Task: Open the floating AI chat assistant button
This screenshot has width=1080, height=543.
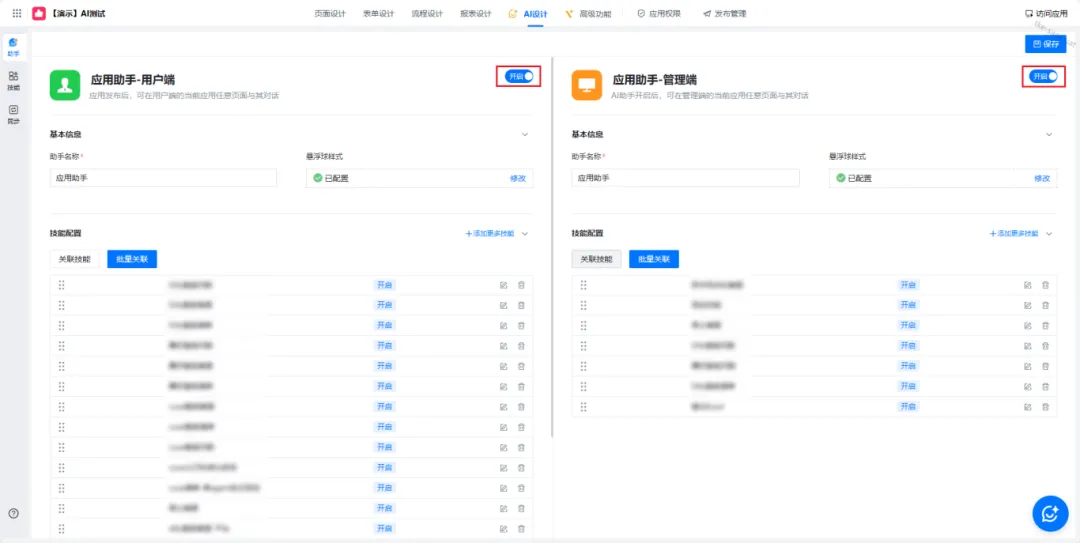Action: (x=1049, y=513)
